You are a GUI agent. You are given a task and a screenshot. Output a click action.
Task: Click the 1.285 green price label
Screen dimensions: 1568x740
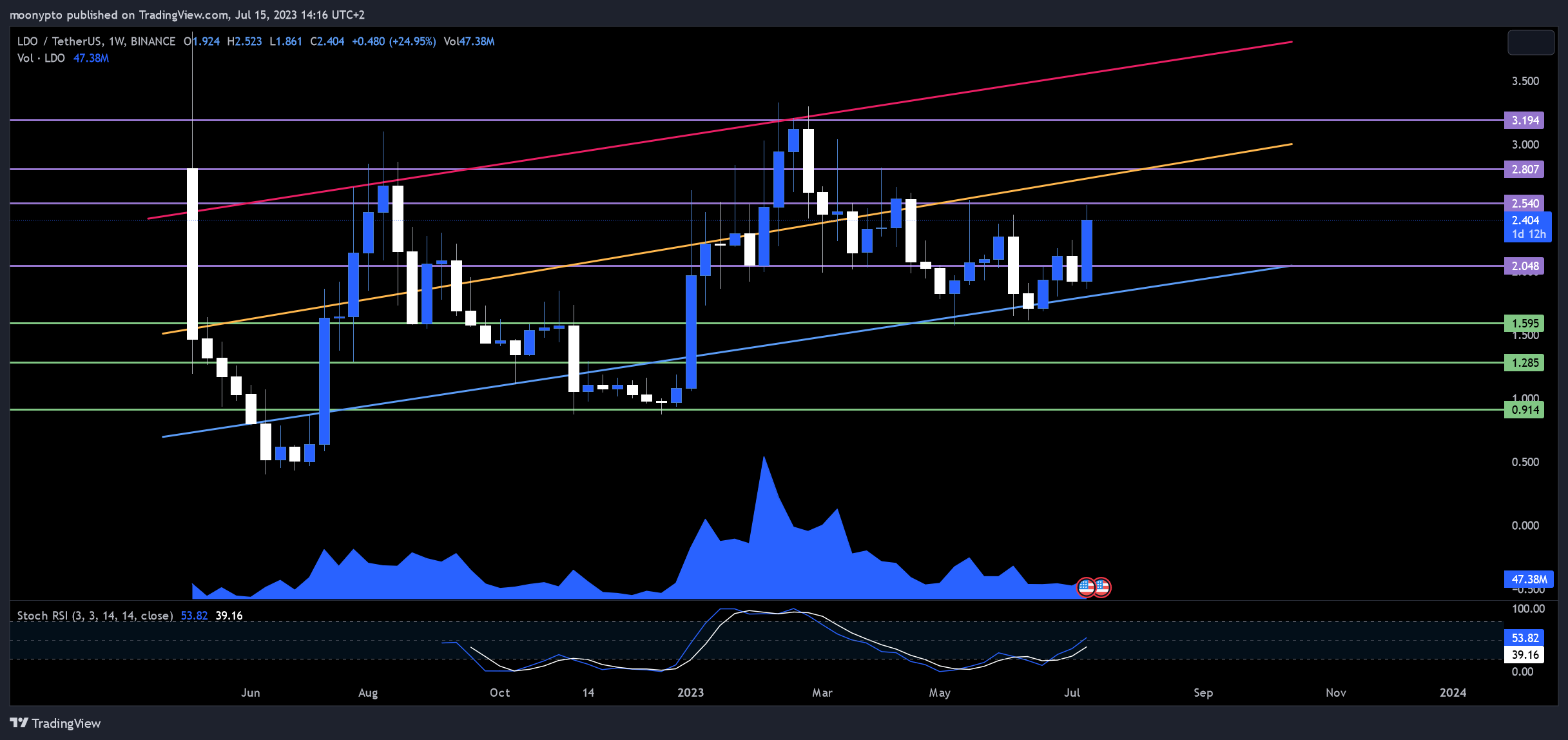[1524, 362]
